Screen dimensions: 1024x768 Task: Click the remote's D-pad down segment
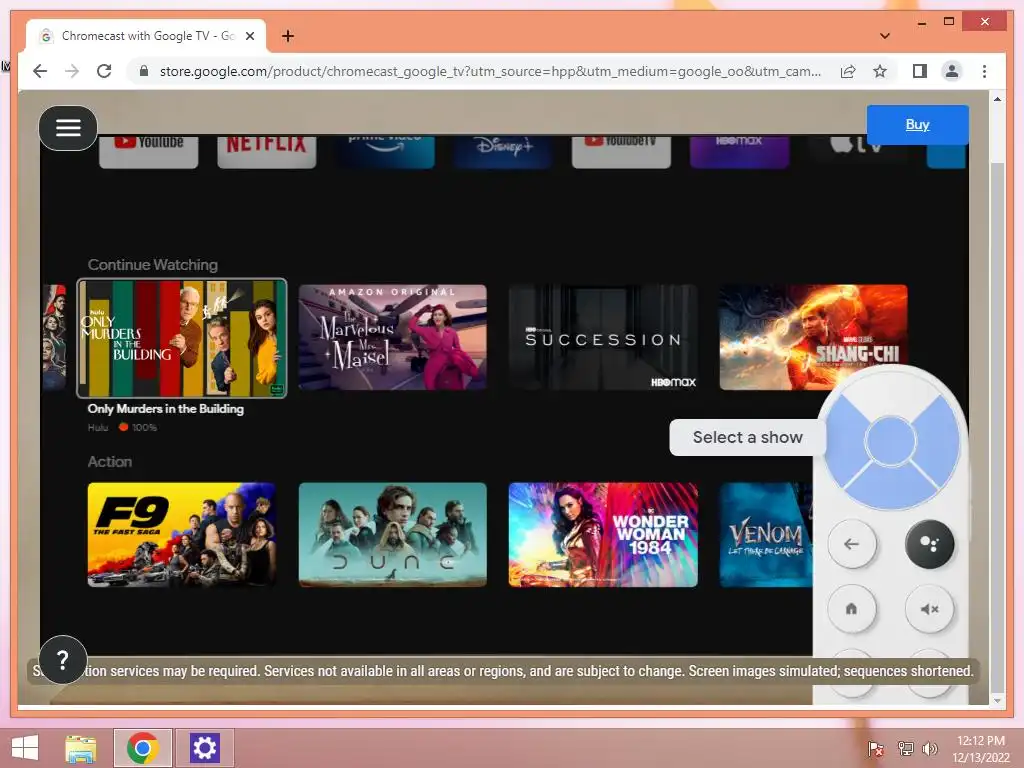(x=891, y=488)
